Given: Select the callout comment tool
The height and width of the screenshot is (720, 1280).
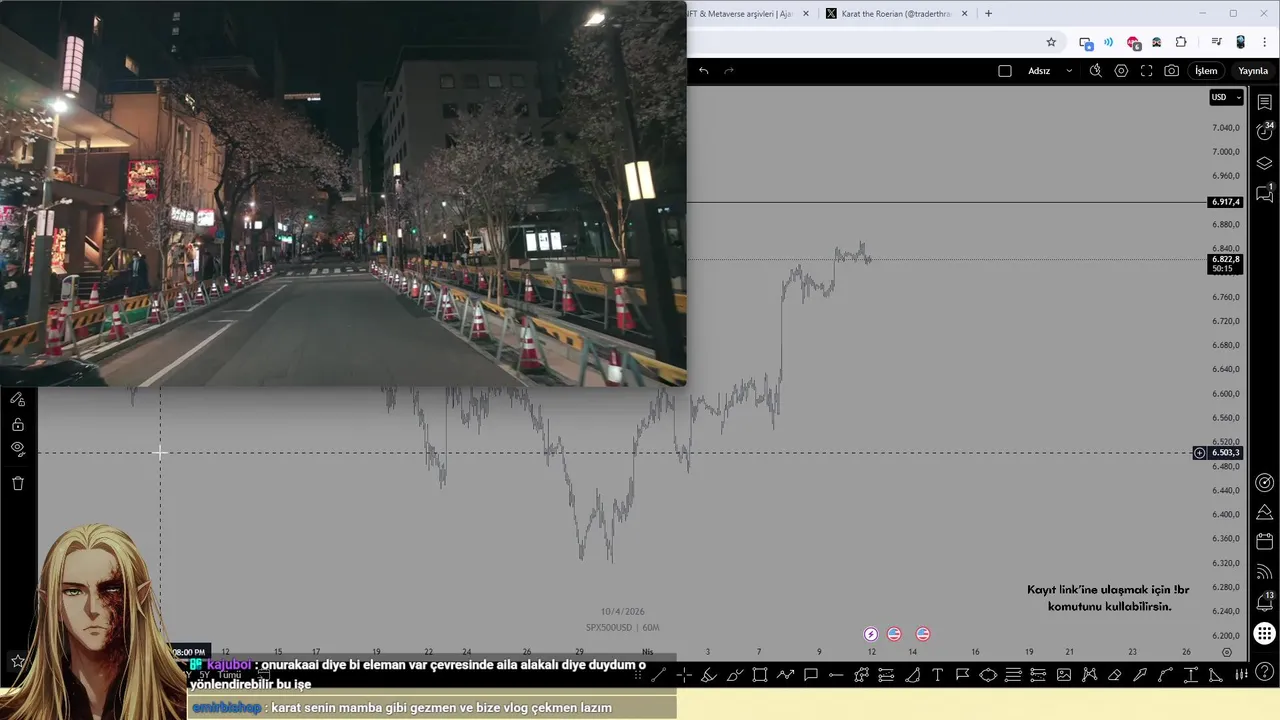Looking at the screenshot, I should (x=811, y=675).
